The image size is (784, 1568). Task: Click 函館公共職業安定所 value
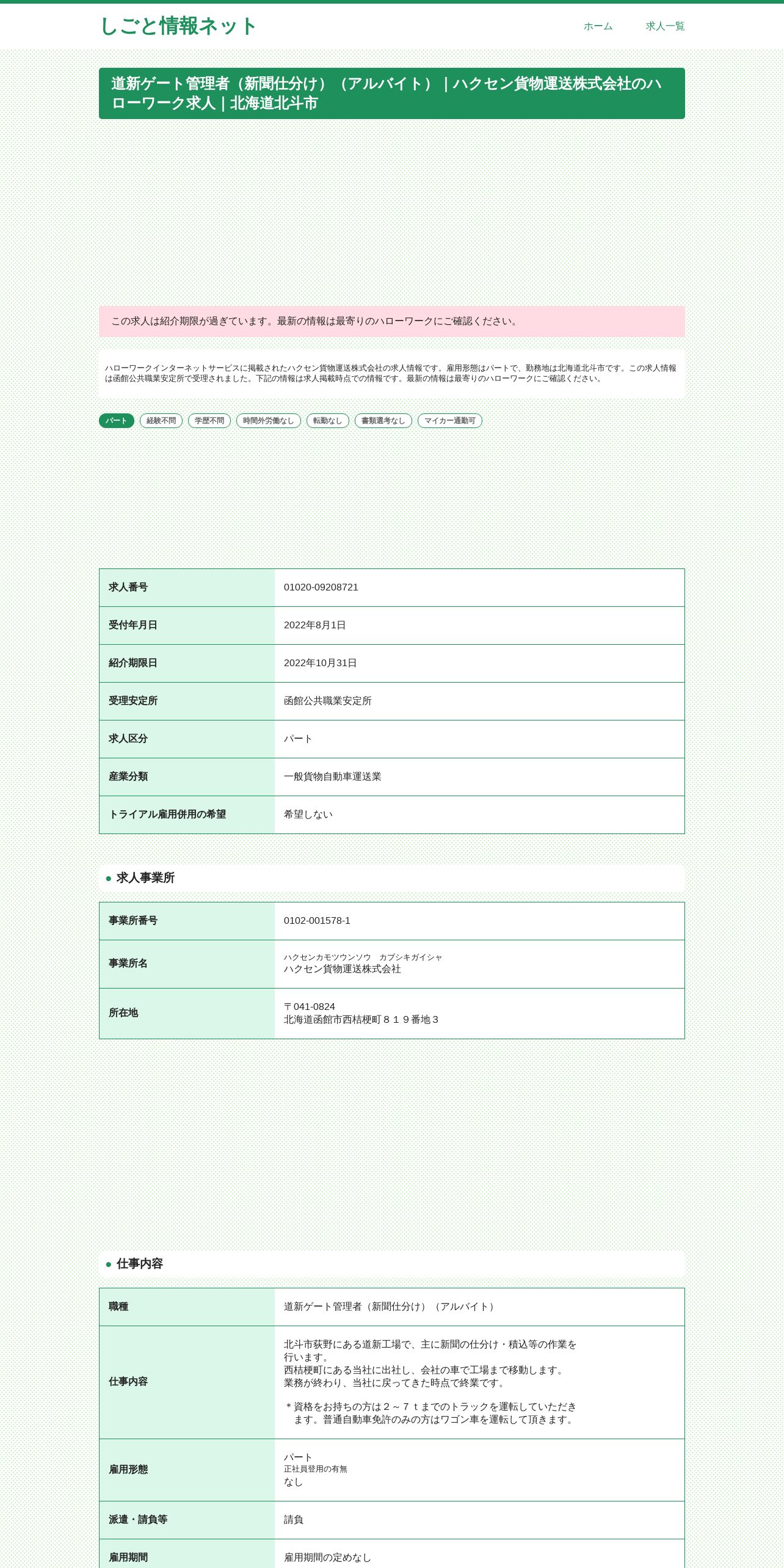328,701
